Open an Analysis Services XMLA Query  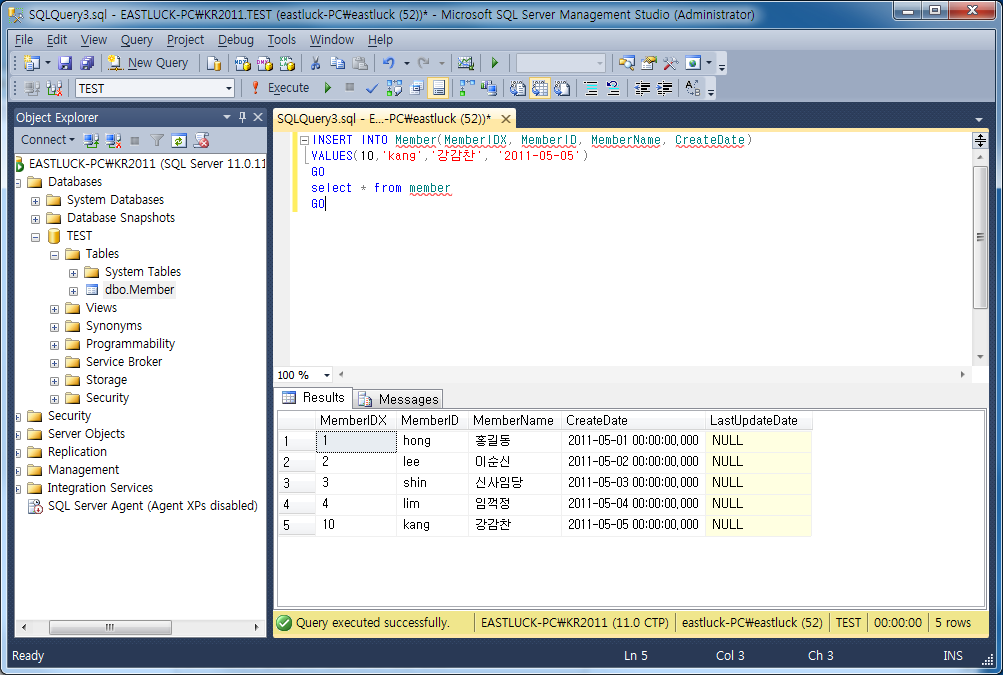tap(287, 63)
